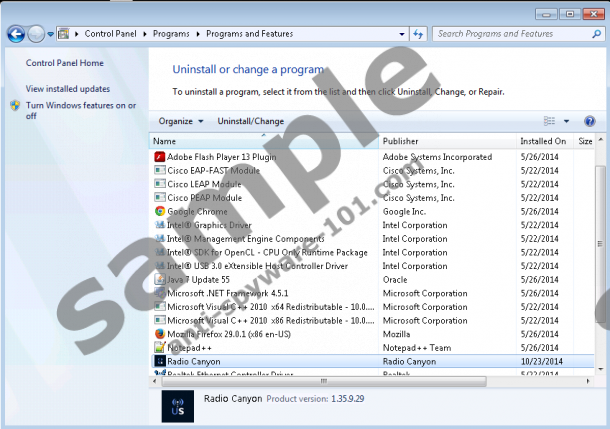Expand the change view options dropdown
Screen dimensions: 610x429
click(x=566, y=121)
